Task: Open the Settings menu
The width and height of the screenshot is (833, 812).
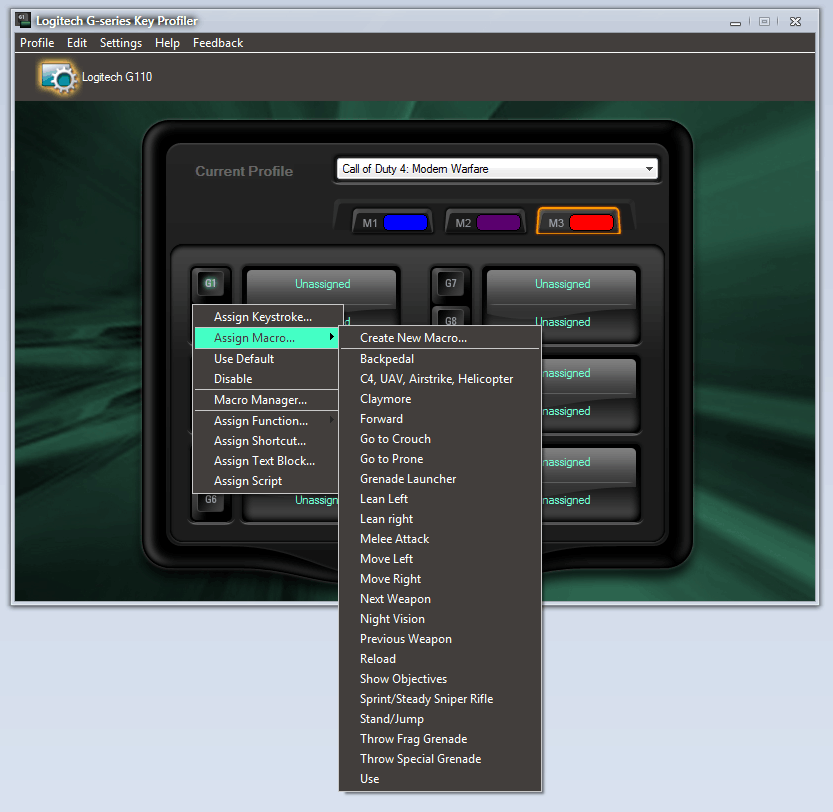Action: coord(121,43)
